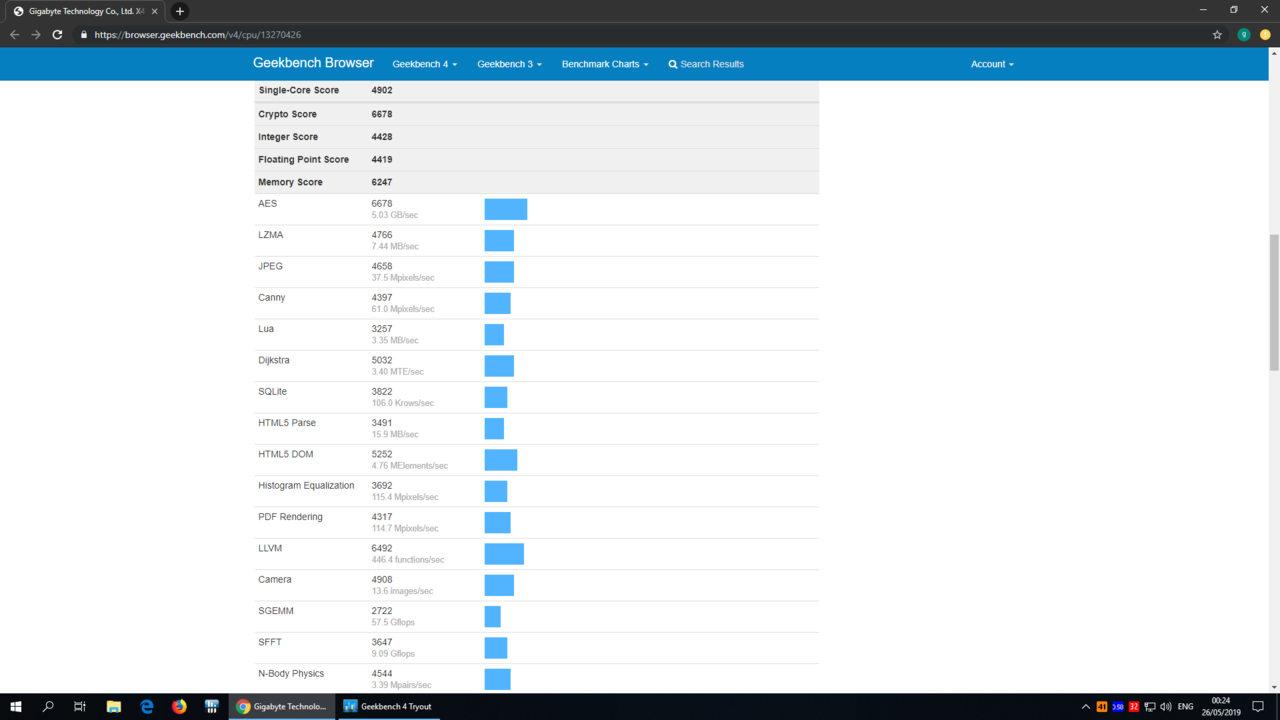
Task: Open the Action Center notifications icon
Action: click(x=1258, y=707)
